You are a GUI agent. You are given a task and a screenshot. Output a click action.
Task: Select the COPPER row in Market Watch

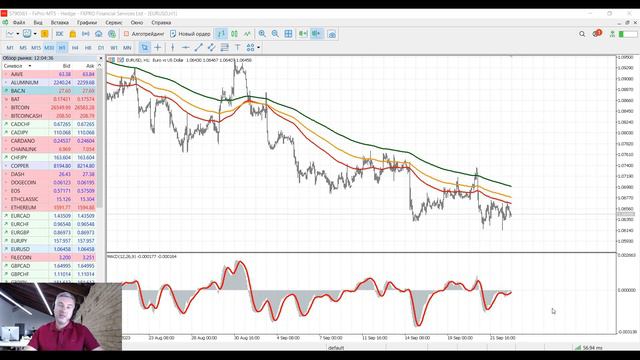click(x=49, y=166)
